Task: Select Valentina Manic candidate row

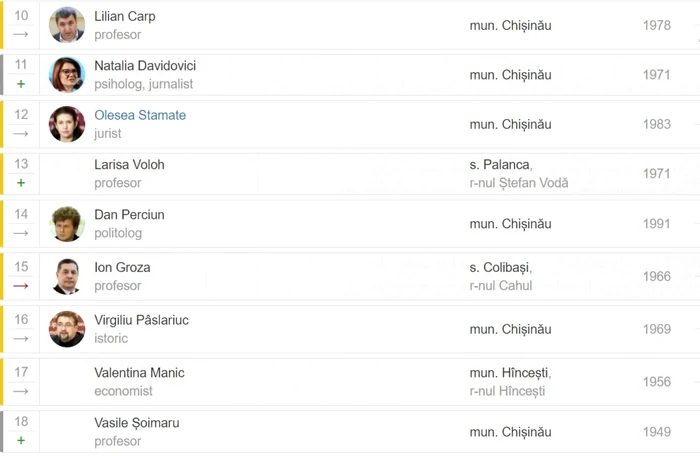Action: (x=350, y=382)
